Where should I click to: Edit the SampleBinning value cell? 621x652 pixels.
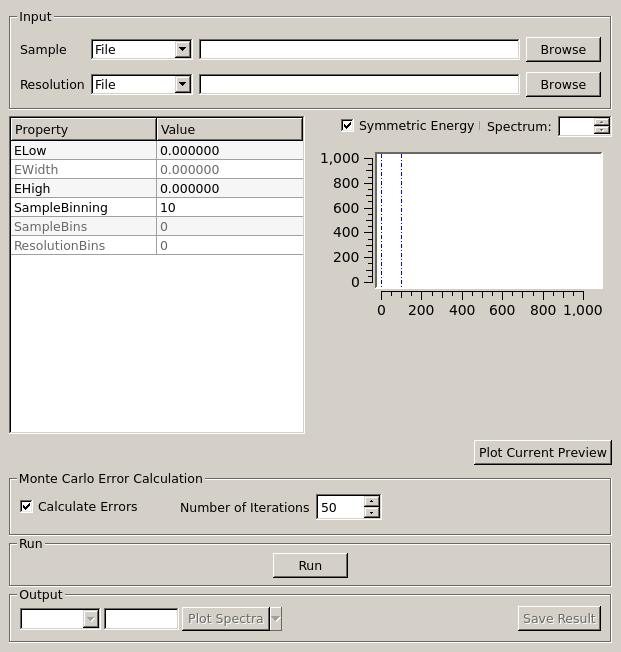coord(229,207)
